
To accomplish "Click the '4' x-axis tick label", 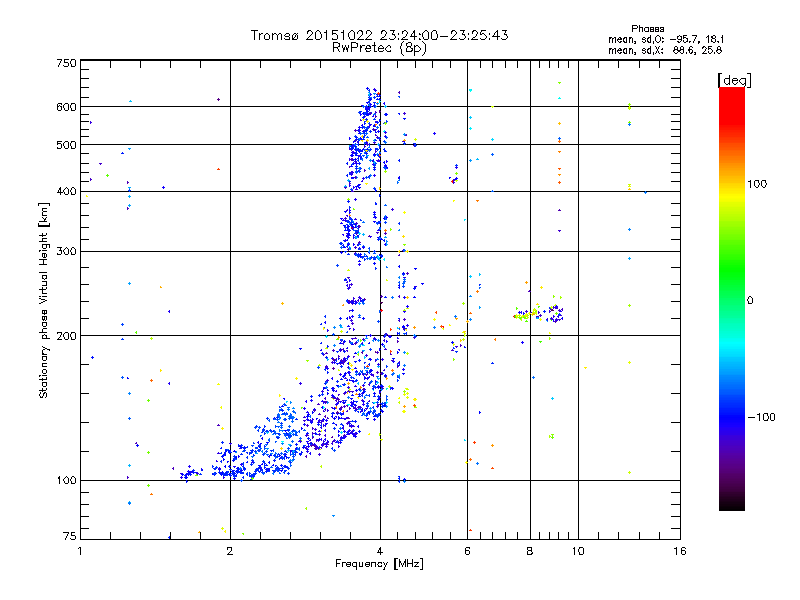I will point(380,551).
